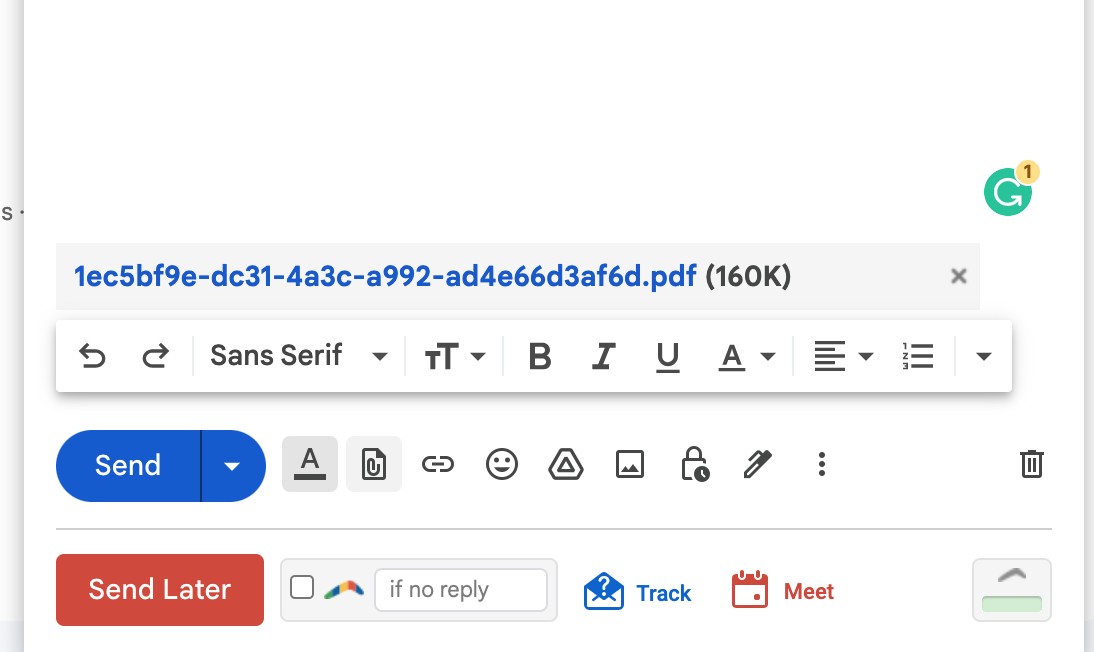Click the Send Later button
The width and height of the screenshot is (1094, 652).
tap(160, 590)
